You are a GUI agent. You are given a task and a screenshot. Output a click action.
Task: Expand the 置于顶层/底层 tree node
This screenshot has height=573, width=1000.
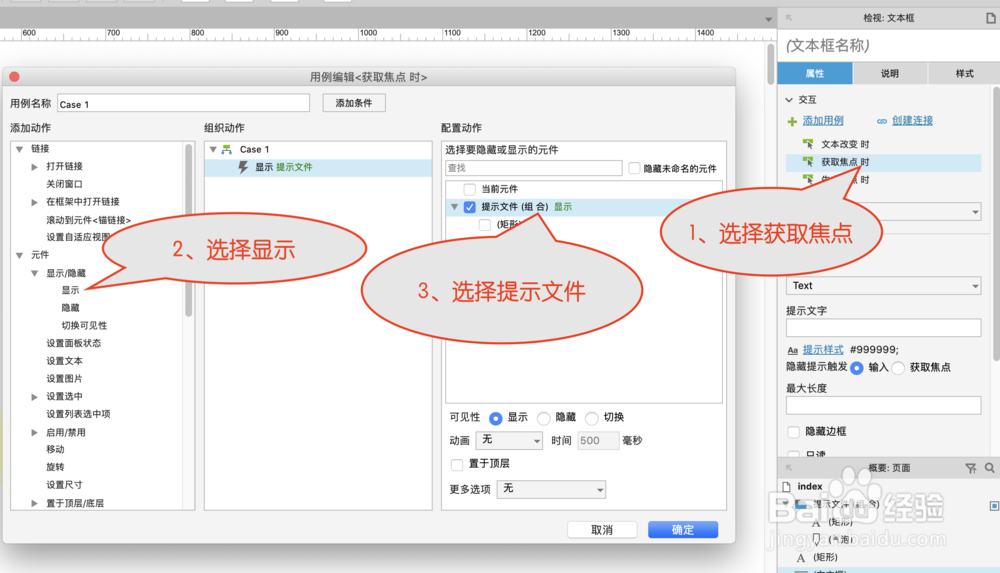click(x=34, y=503)
